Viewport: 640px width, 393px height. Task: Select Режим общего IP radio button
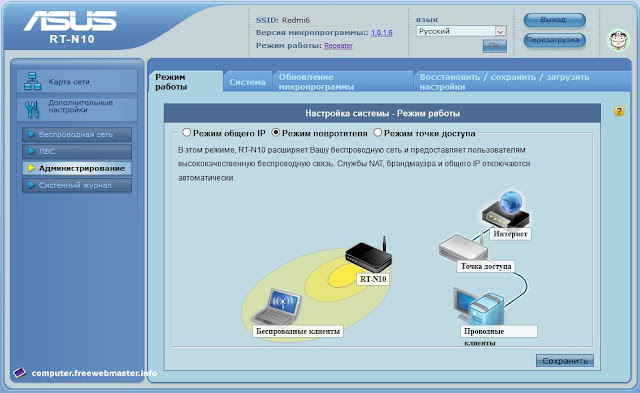[x=187, y=133]
